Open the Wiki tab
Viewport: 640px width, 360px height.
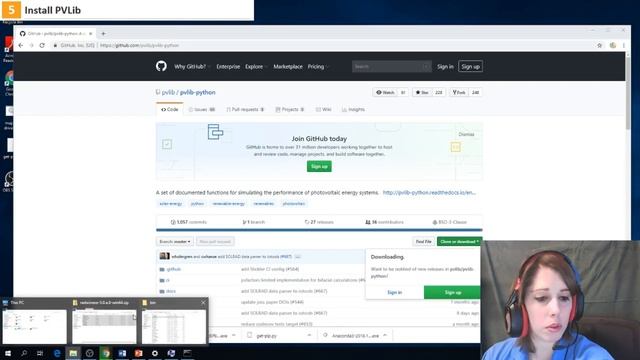click(x=323, y=109)
